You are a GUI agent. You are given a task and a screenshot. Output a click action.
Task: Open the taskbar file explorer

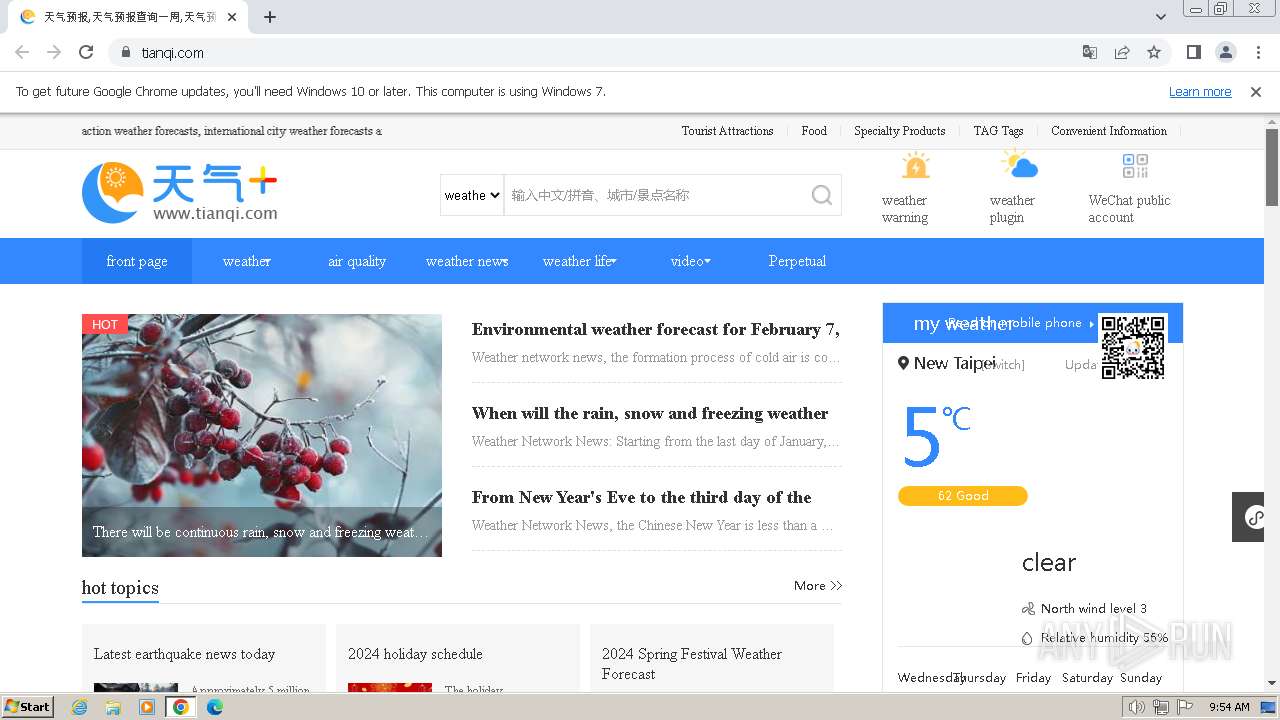[113, 707]
